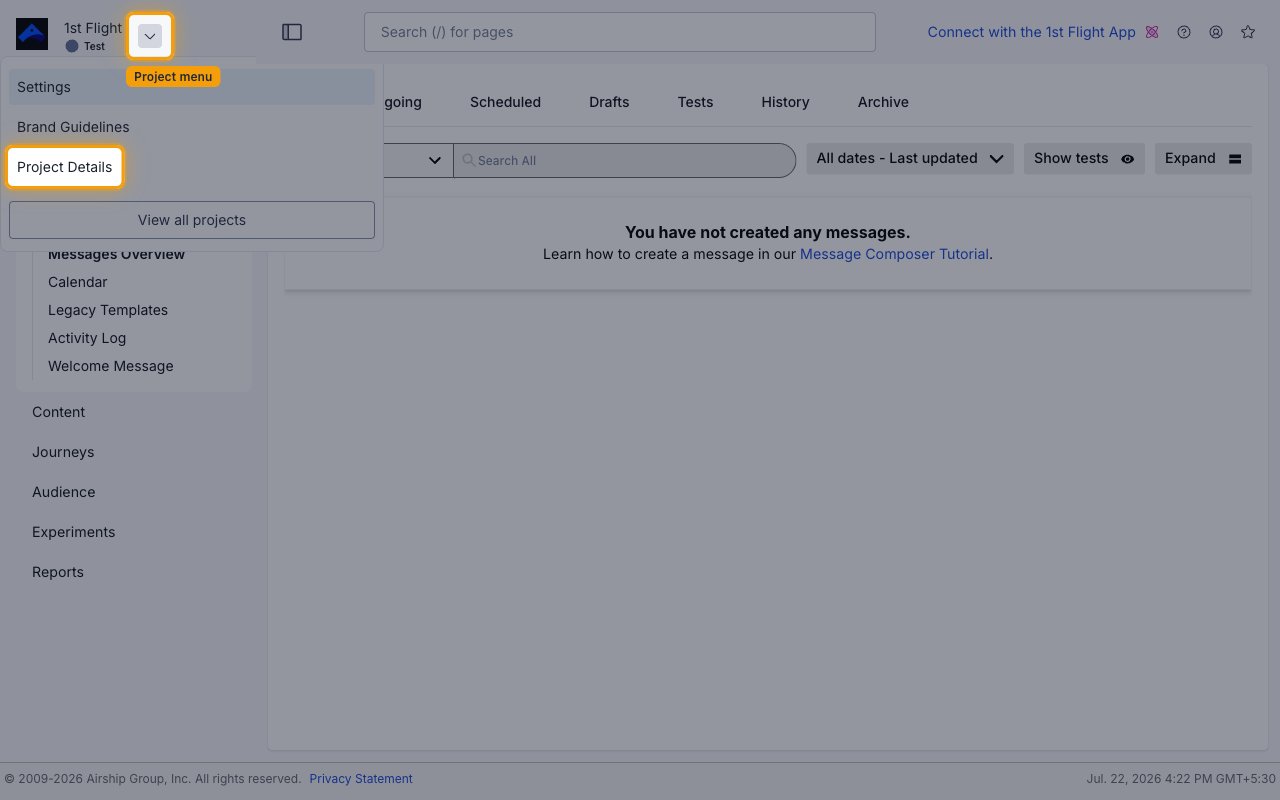Toggle the sidebar panel icon
Image resolution: width=1280 pixels, height=800 pixels.
pyautogui.click(x=292, y=32)
